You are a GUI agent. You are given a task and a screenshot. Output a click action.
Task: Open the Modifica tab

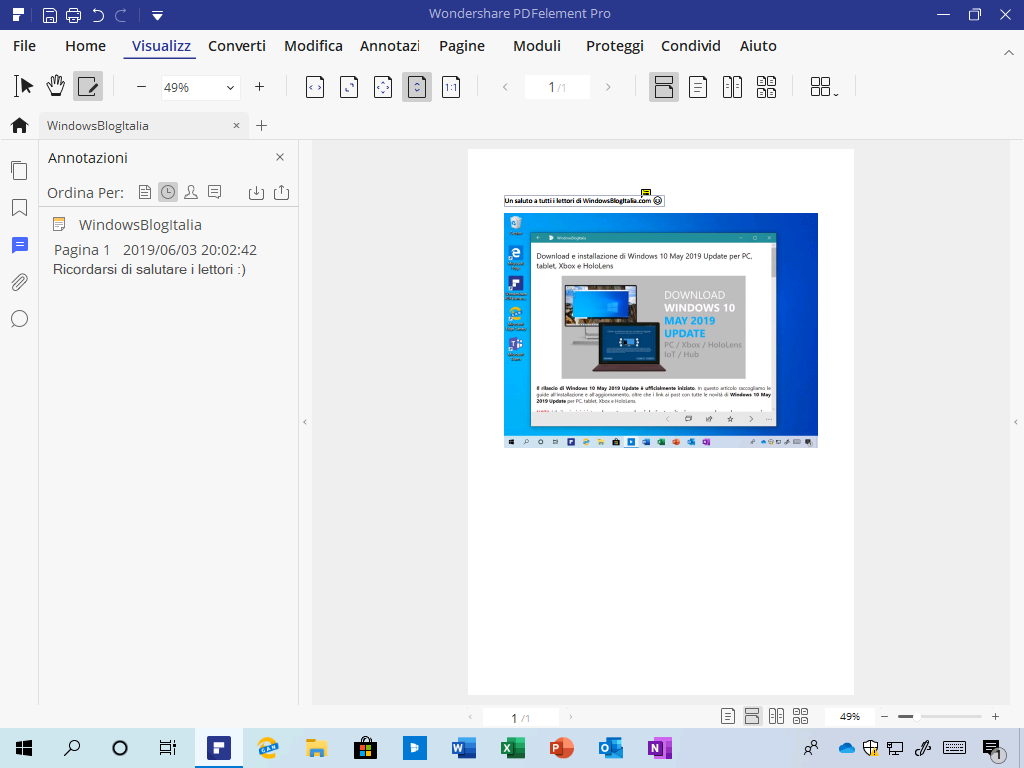pyautogui.click(x=313, y=46)
